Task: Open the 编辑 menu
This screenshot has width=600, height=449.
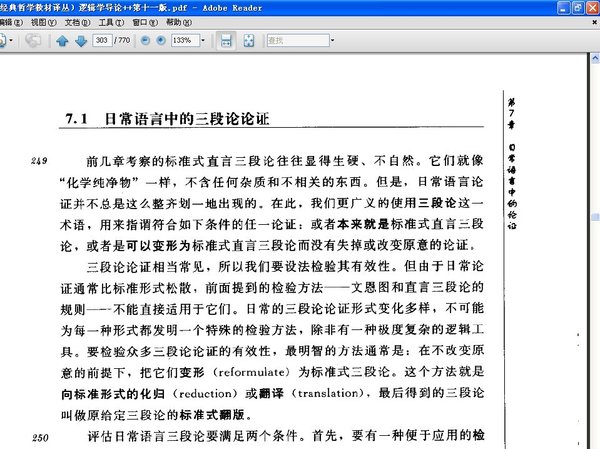Action: [x=11, y=23]
